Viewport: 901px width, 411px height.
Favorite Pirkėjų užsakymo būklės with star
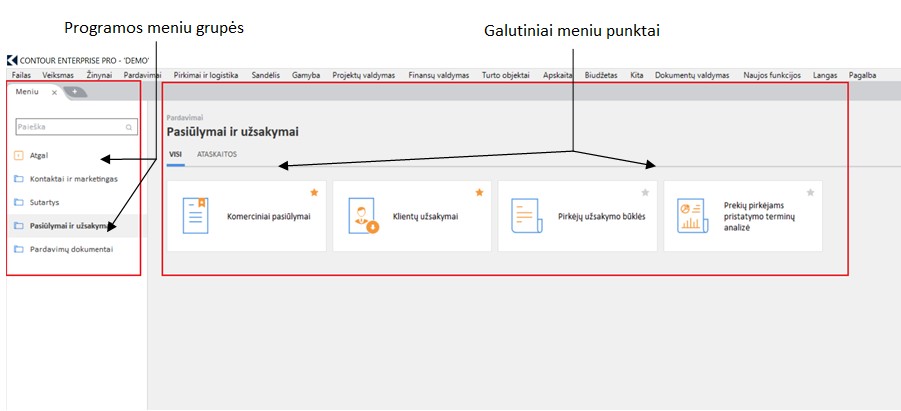pyautogui.click(x=645, y=193)
